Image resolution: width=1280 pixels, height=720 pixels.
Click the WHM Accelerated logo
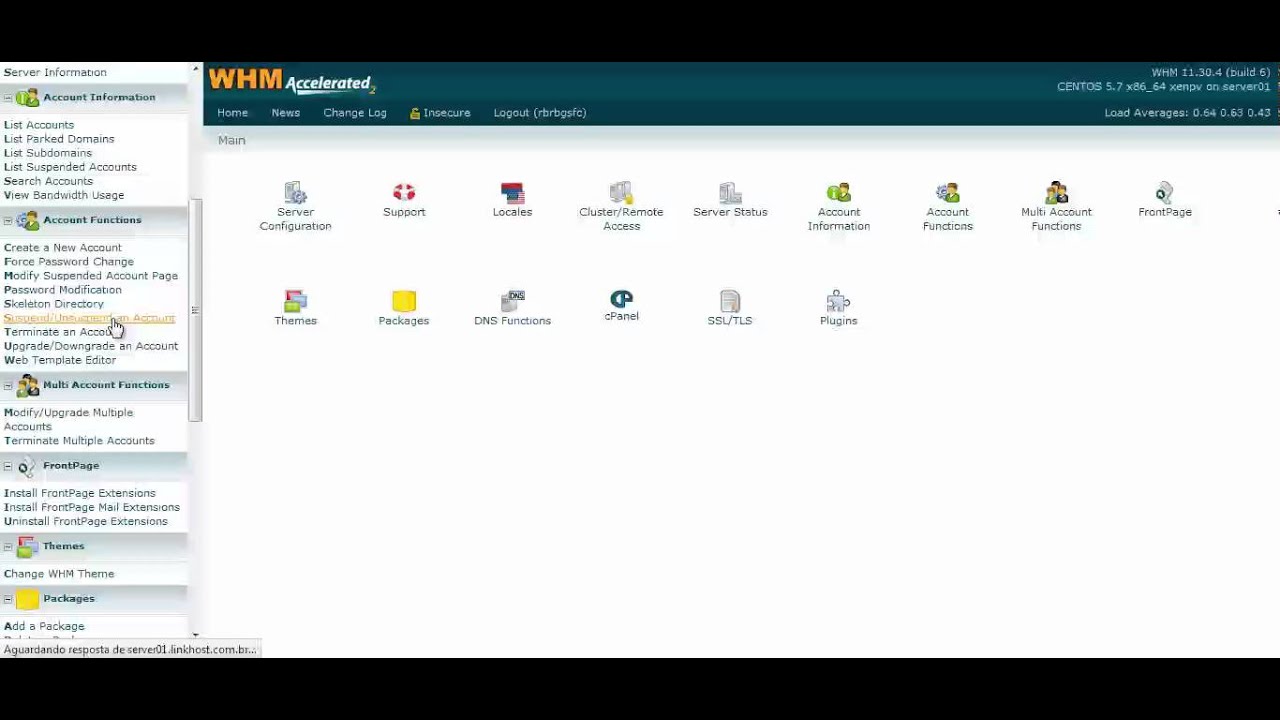pyautogui.click(x=291, y=81)
